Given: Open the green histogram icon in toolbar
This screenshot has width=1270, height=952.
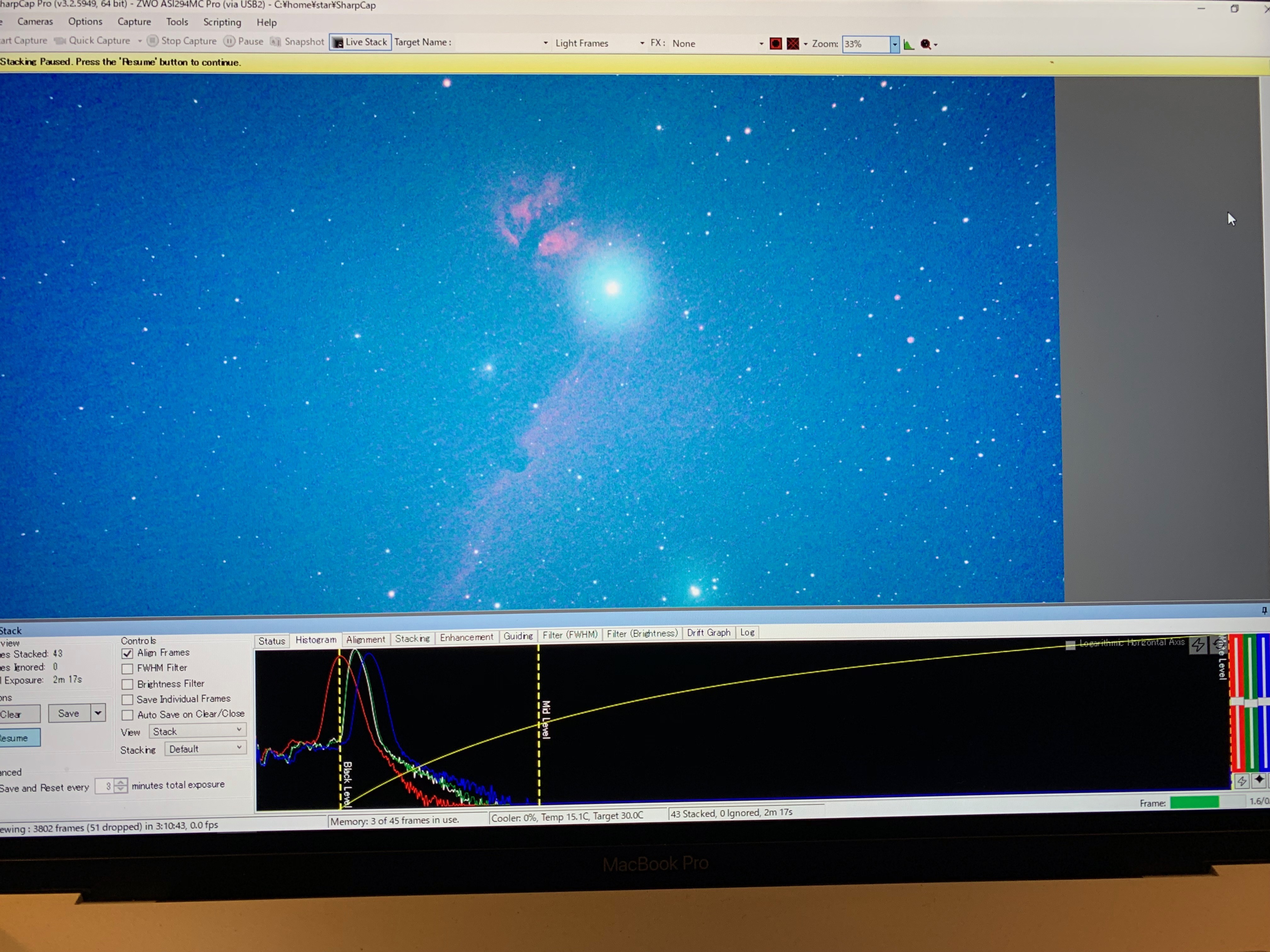Looking at the screenshot, I should click(x=909, y=44).
